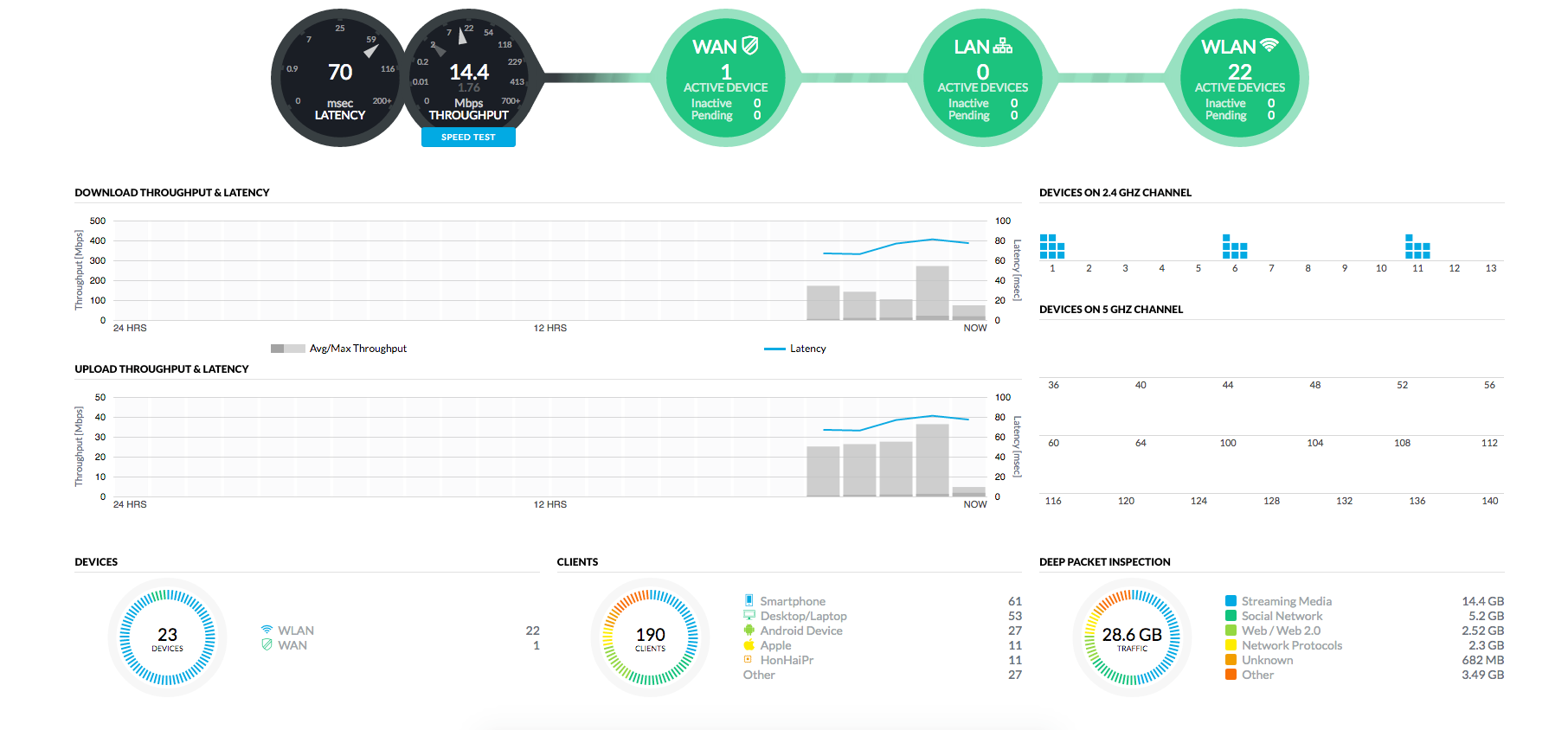Screen dimensions: 1568x730
Task: Click channel 36 label in 5 GHz section
Action: pyautogui.click(x=1053, y=385)
